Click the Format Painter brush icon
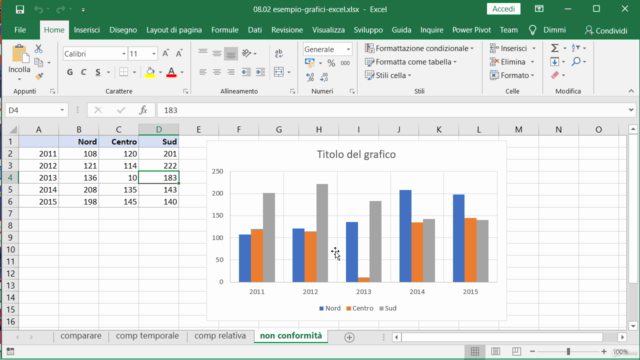 coord(39,76)
